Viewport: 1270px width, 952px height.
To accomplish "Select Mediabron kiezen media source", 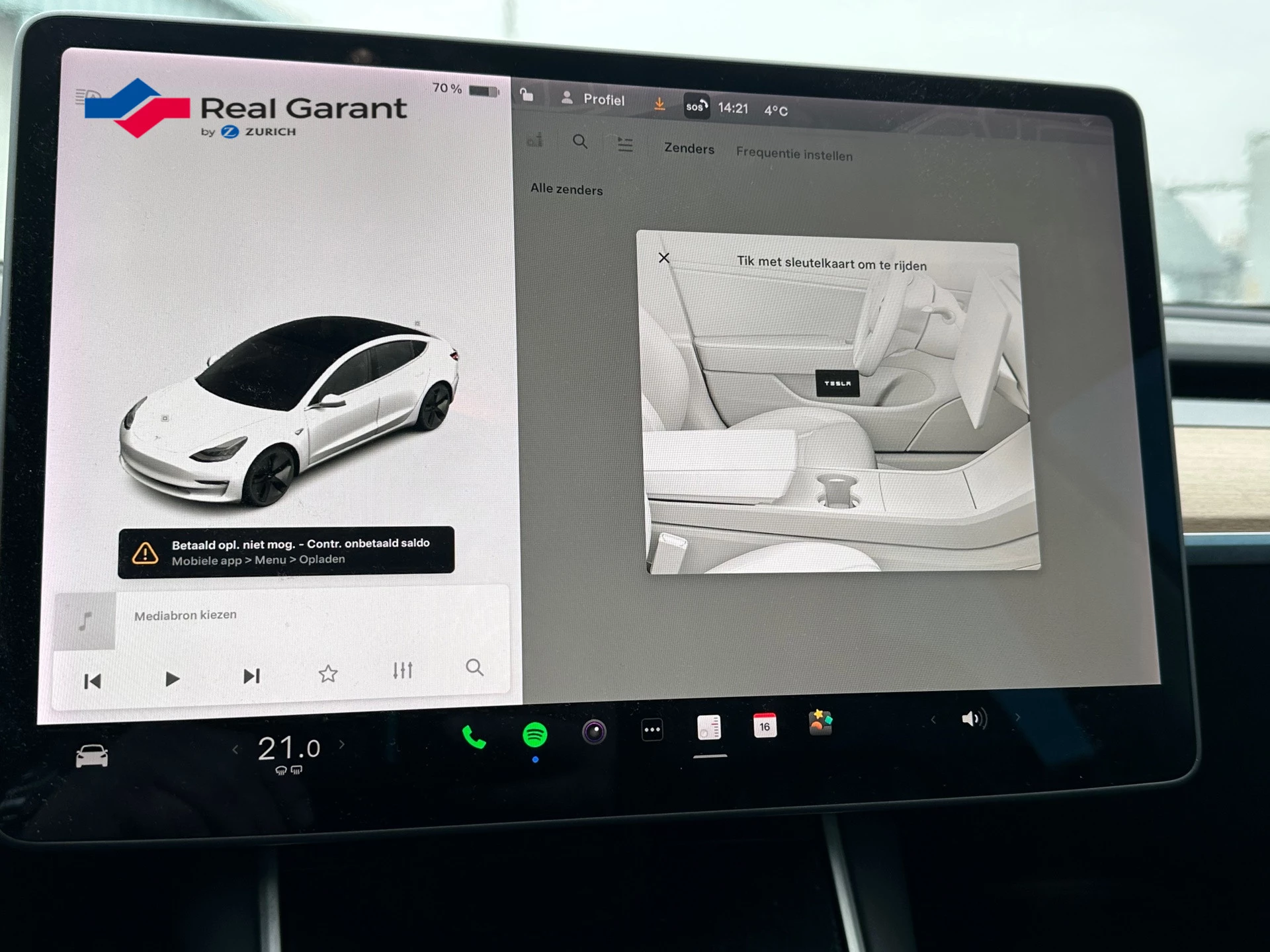I will 185,615.
